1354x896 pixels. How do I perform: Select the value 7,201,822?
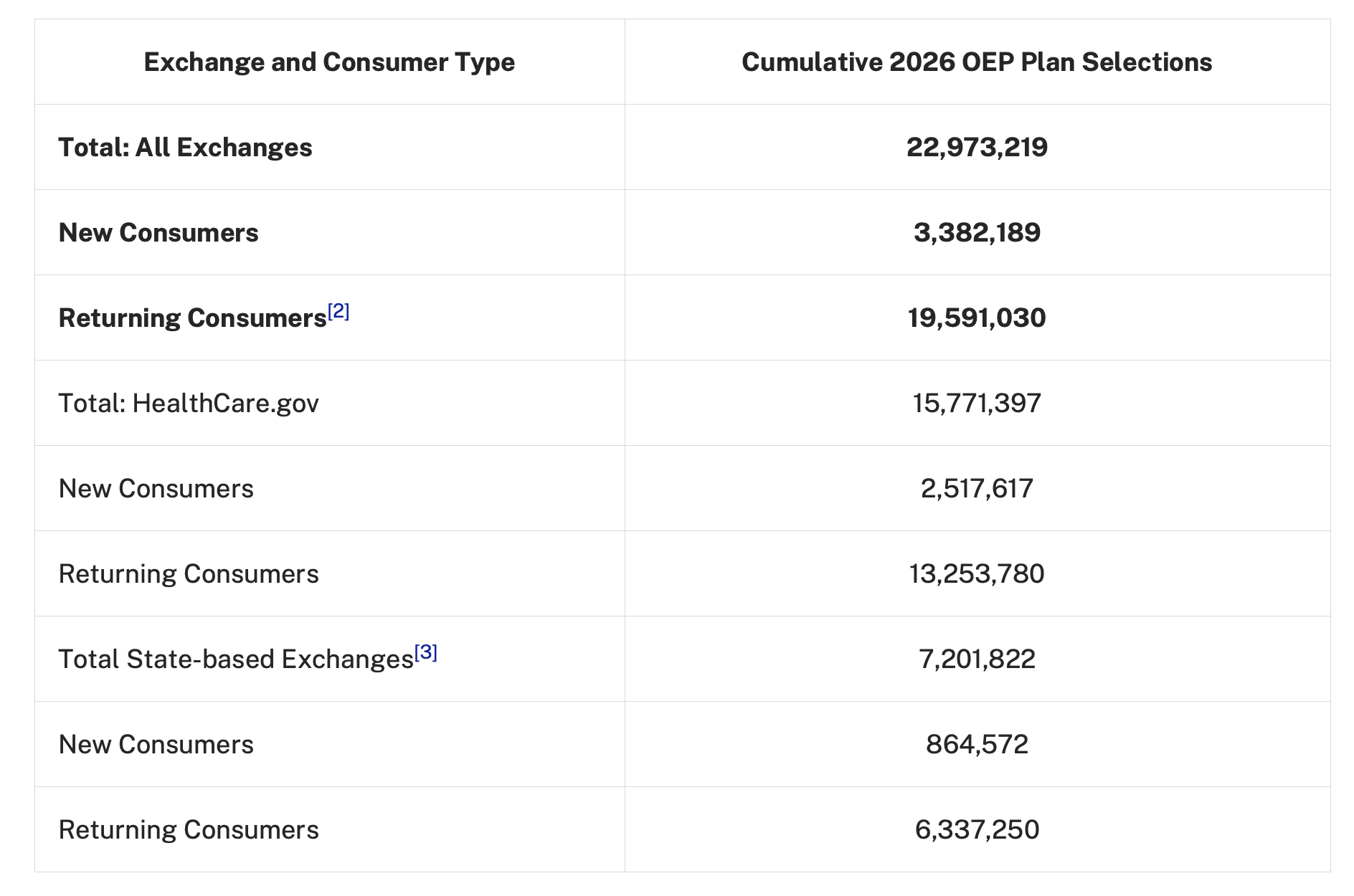(977, 659)
